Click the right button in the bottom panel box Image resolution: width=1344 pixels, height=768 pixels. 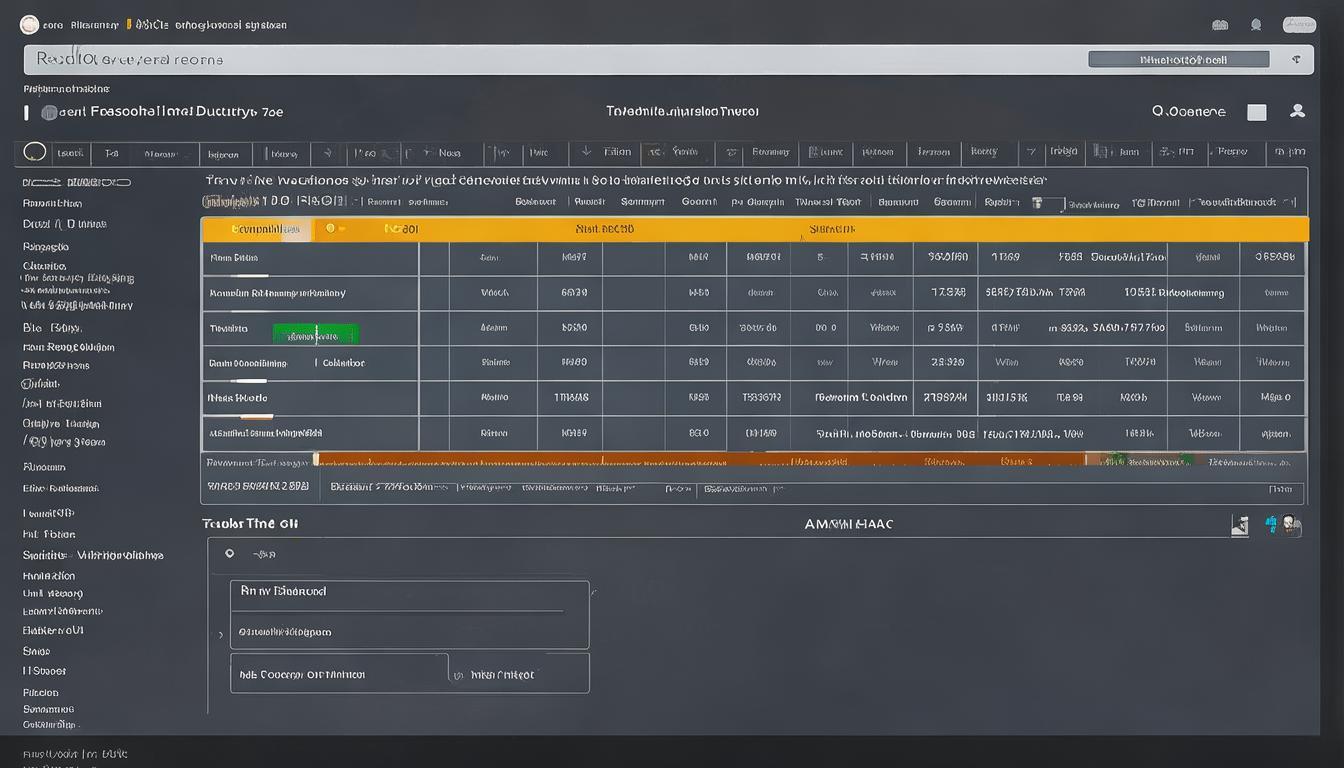point(520,674)
